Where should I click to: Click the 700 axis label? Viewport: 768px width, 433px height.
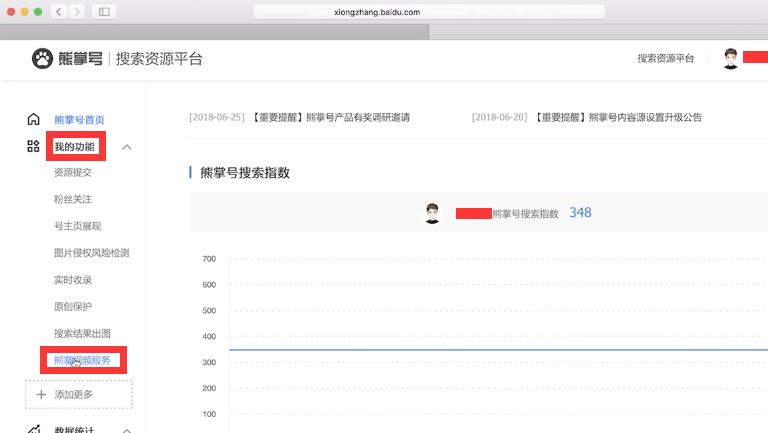coord(209,259)
